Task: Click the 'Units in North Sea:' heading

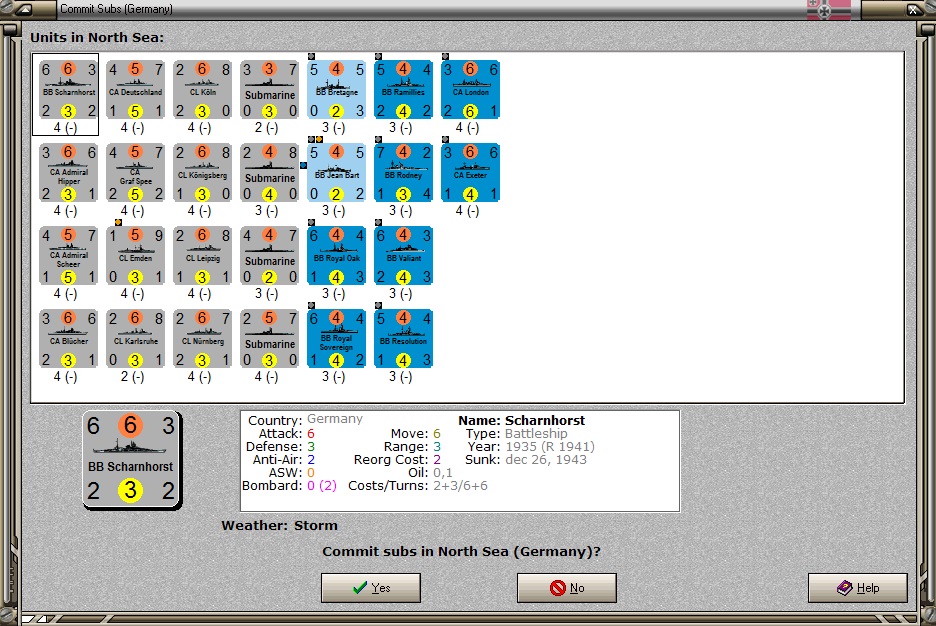Action: [x=97, y=37]
